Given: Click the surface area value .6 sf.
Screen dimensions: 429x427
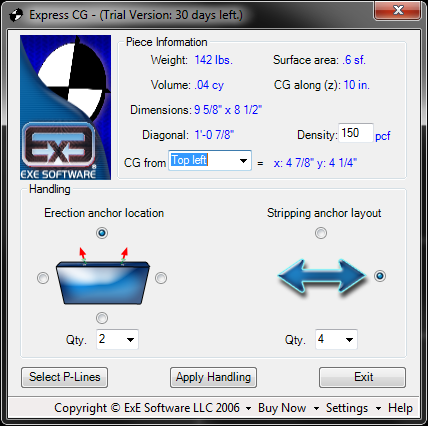Looking at the screenshot, I should (x=354, y=60).
